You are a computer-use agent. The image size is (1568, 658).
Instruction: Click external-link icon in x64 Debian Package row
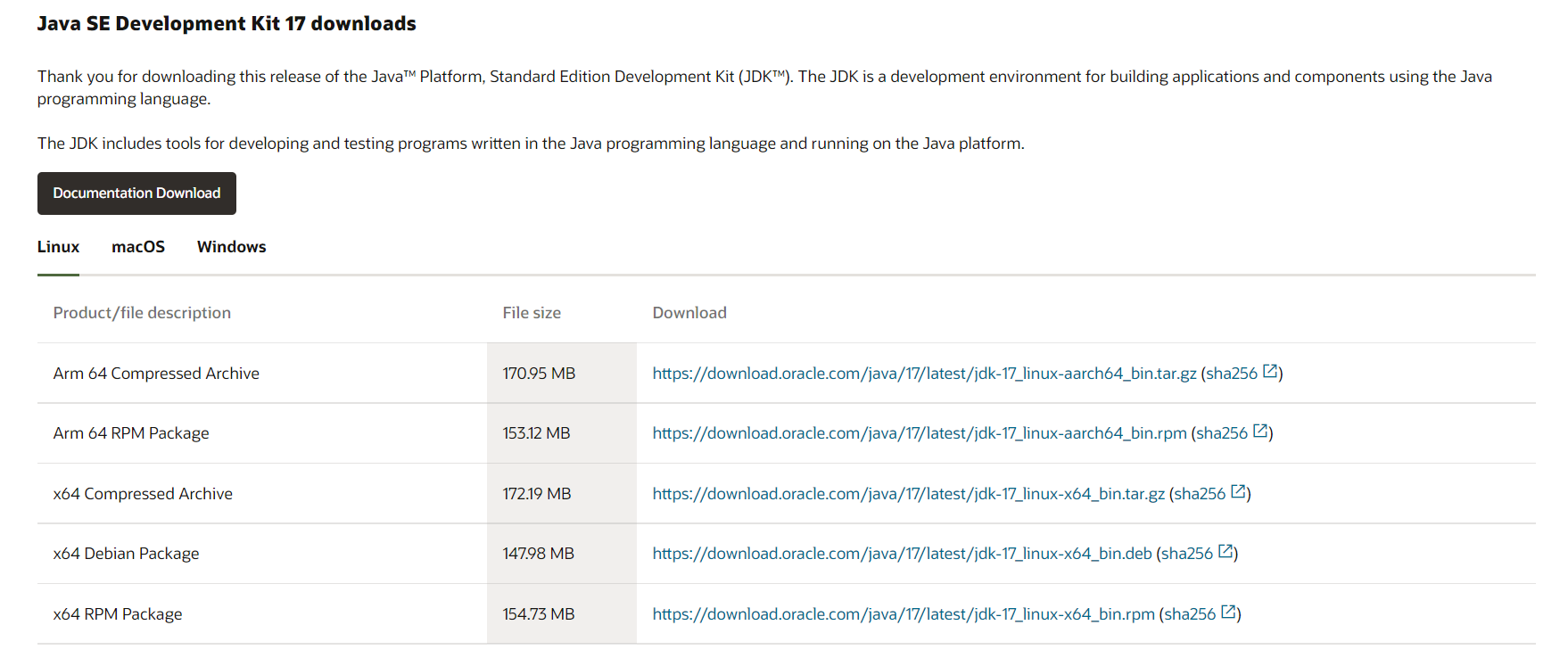pos(1226,552)
